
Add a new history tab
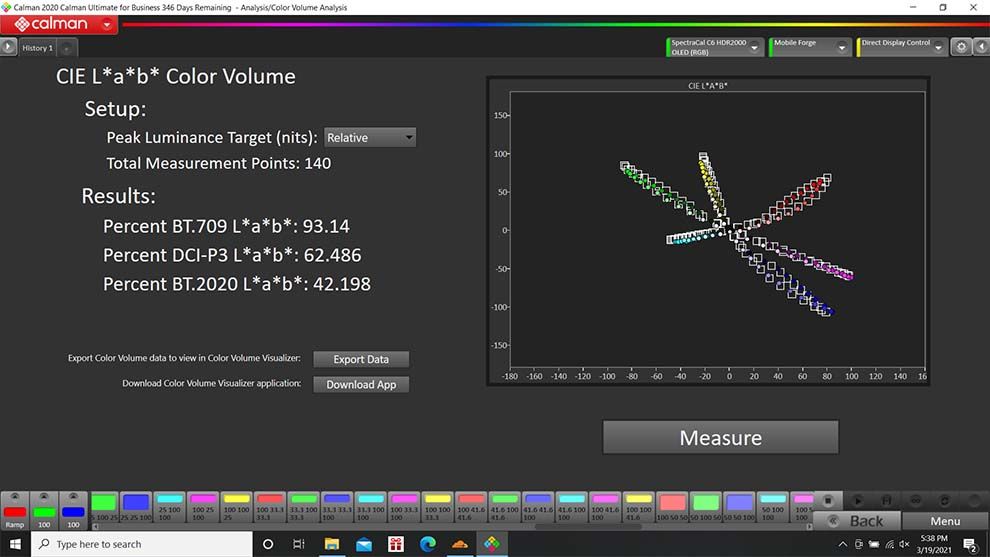[x=67, y=48]
